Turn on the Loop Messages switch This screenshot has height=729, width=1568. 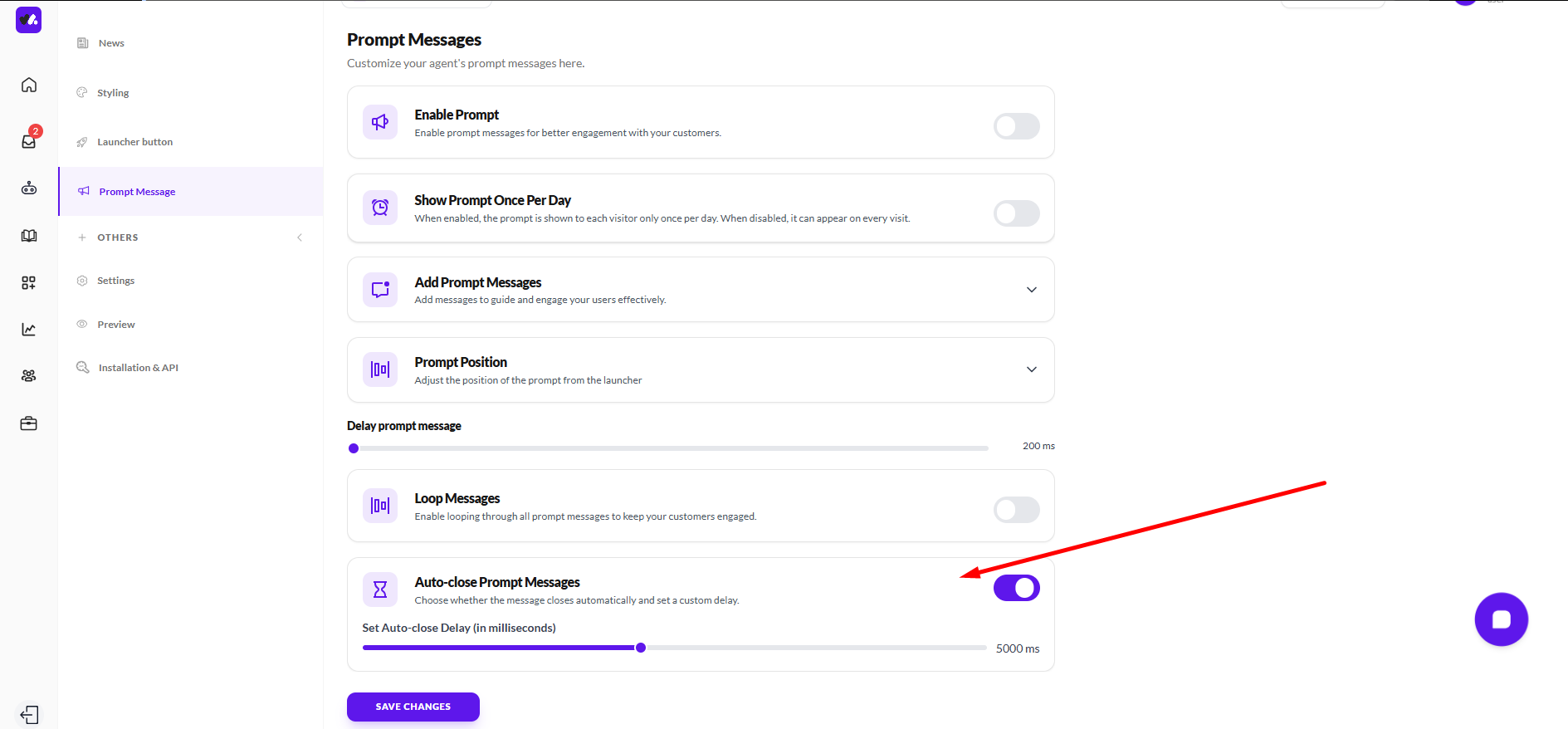click(x=1016, y=510)
